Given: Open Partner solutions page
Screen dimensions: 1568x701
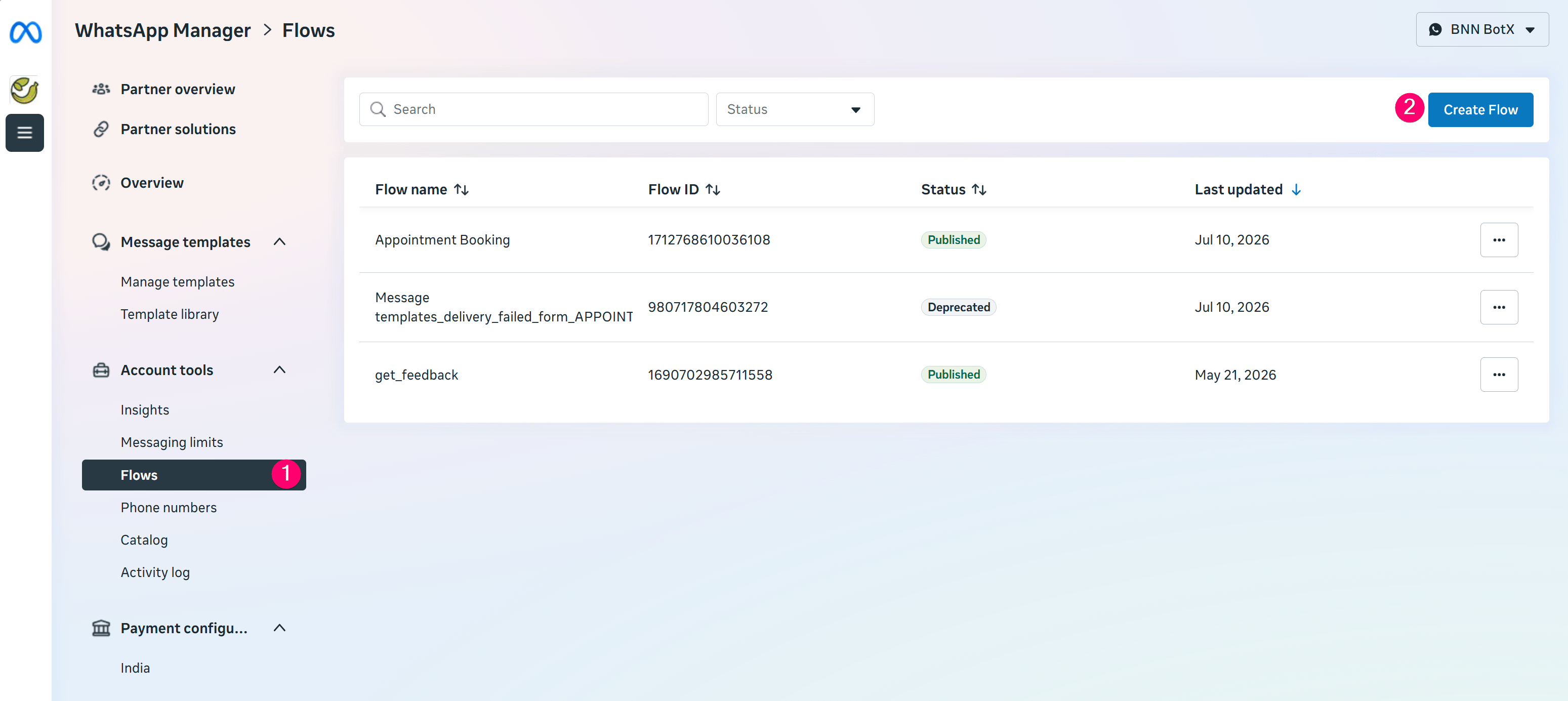Looking at the screenshot, I should (178, 129).
